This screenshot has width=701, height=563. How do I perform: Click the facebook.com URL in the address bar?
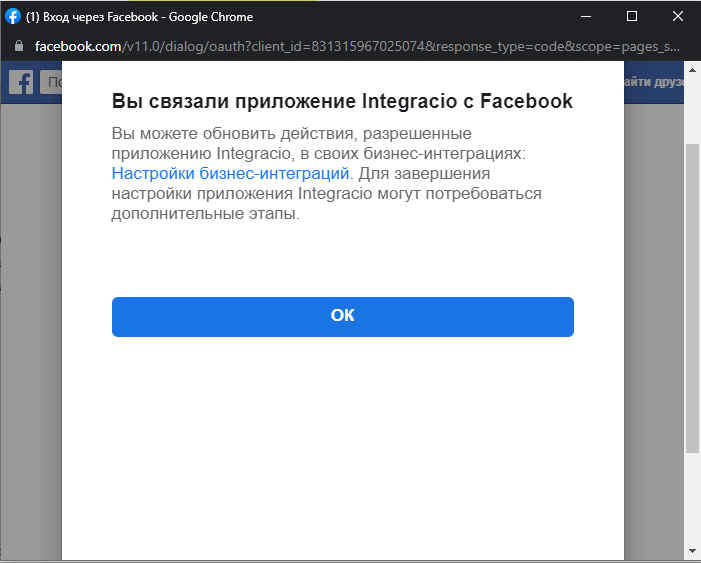point(357,47)
